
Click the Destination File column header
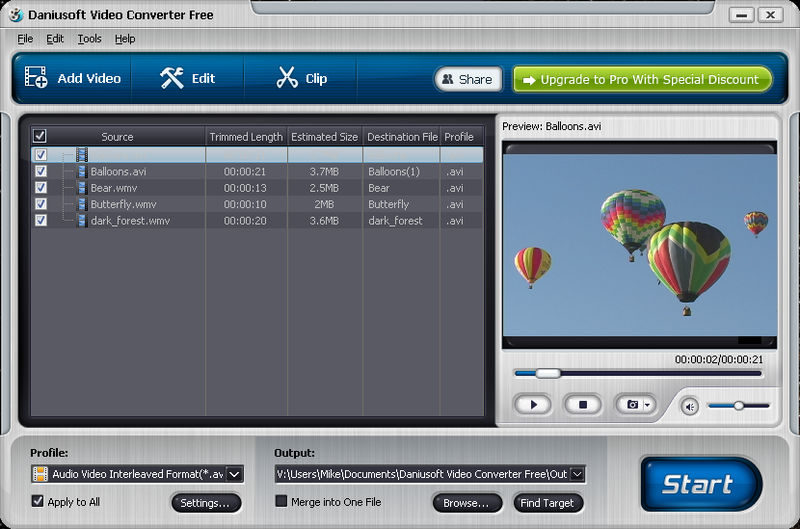click(402, 137)
